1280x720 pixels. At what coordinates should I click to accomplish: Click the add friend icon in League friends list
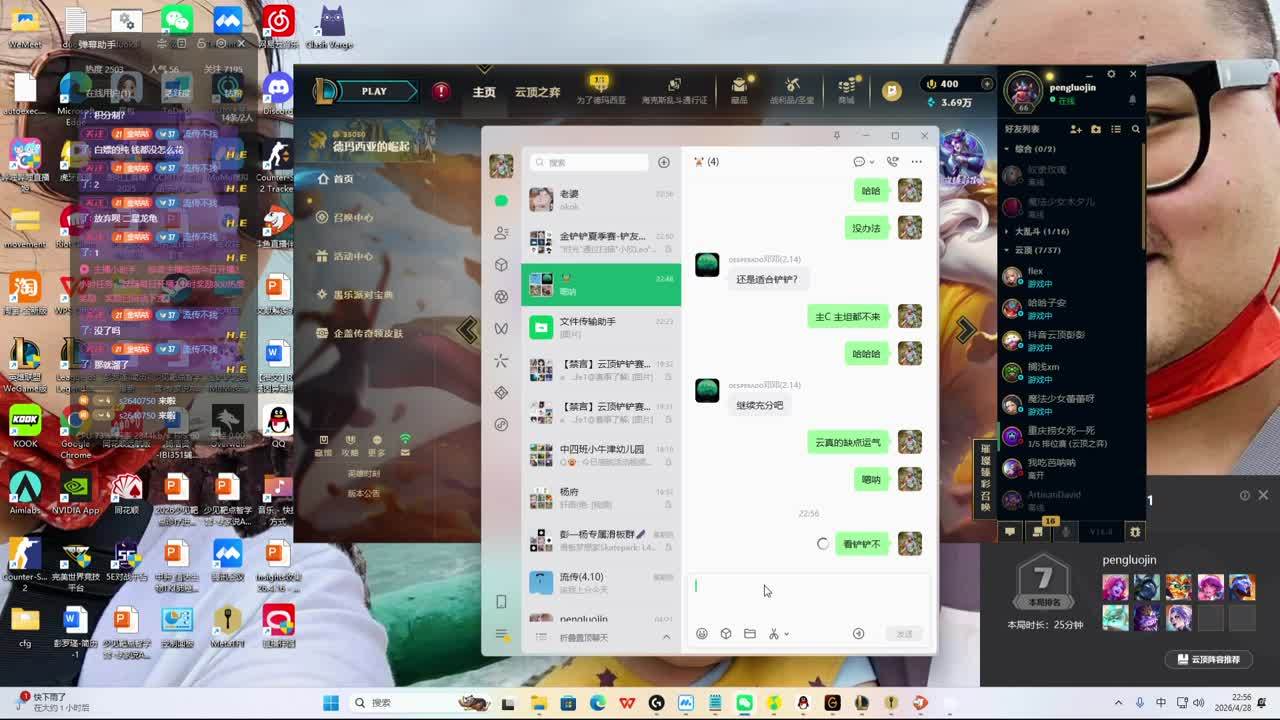click(1076, 129)
